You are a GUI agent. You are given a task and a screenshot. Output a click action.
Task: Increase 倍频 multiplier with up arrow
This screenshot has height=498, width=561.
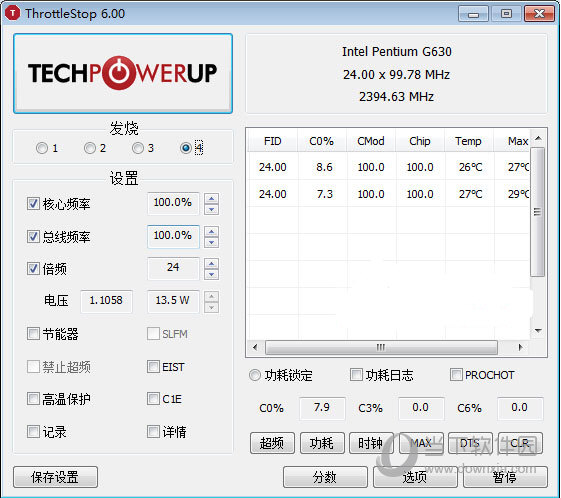tap(211, 264)
